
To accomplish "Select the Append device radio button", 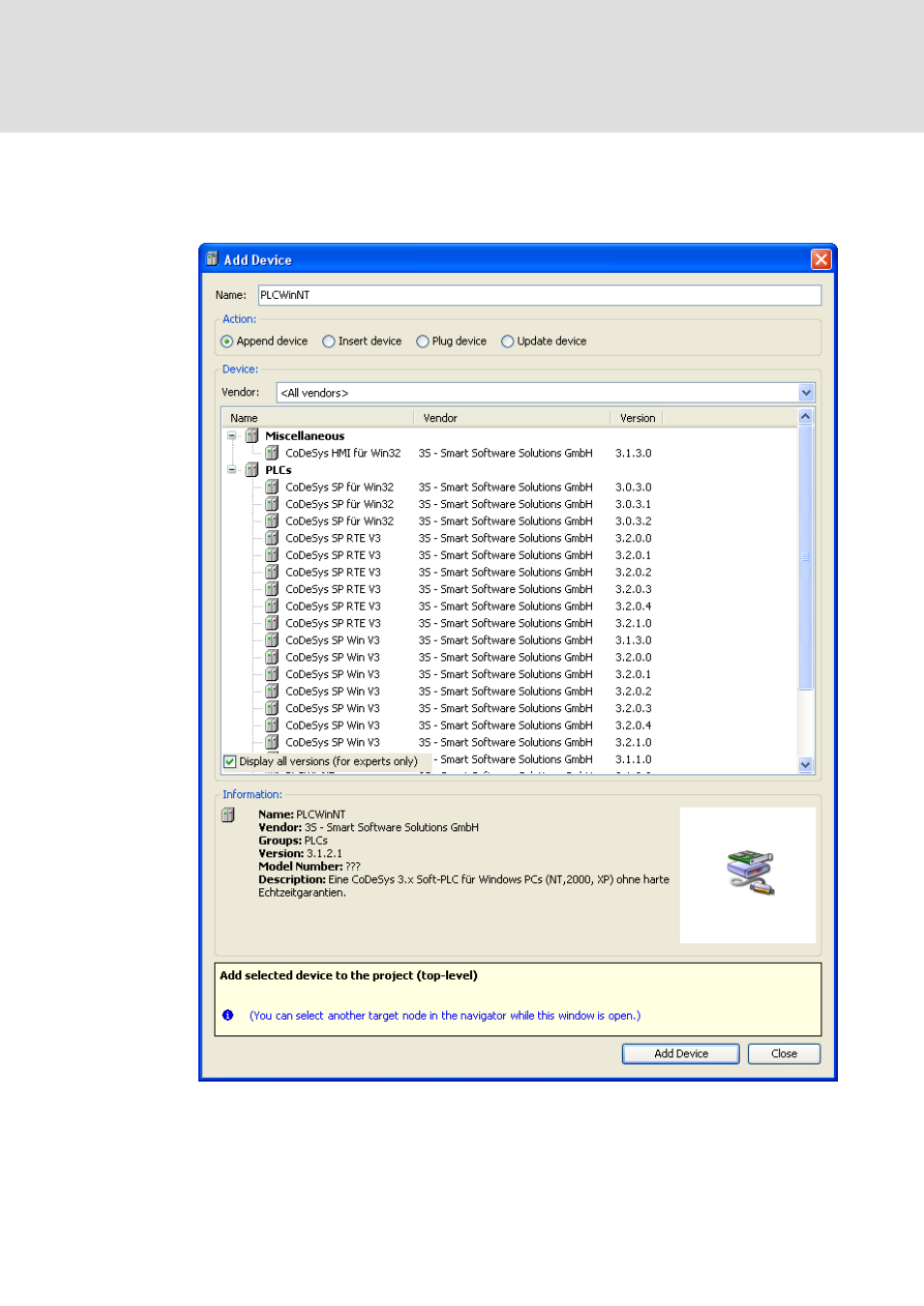I will (227, 341).
